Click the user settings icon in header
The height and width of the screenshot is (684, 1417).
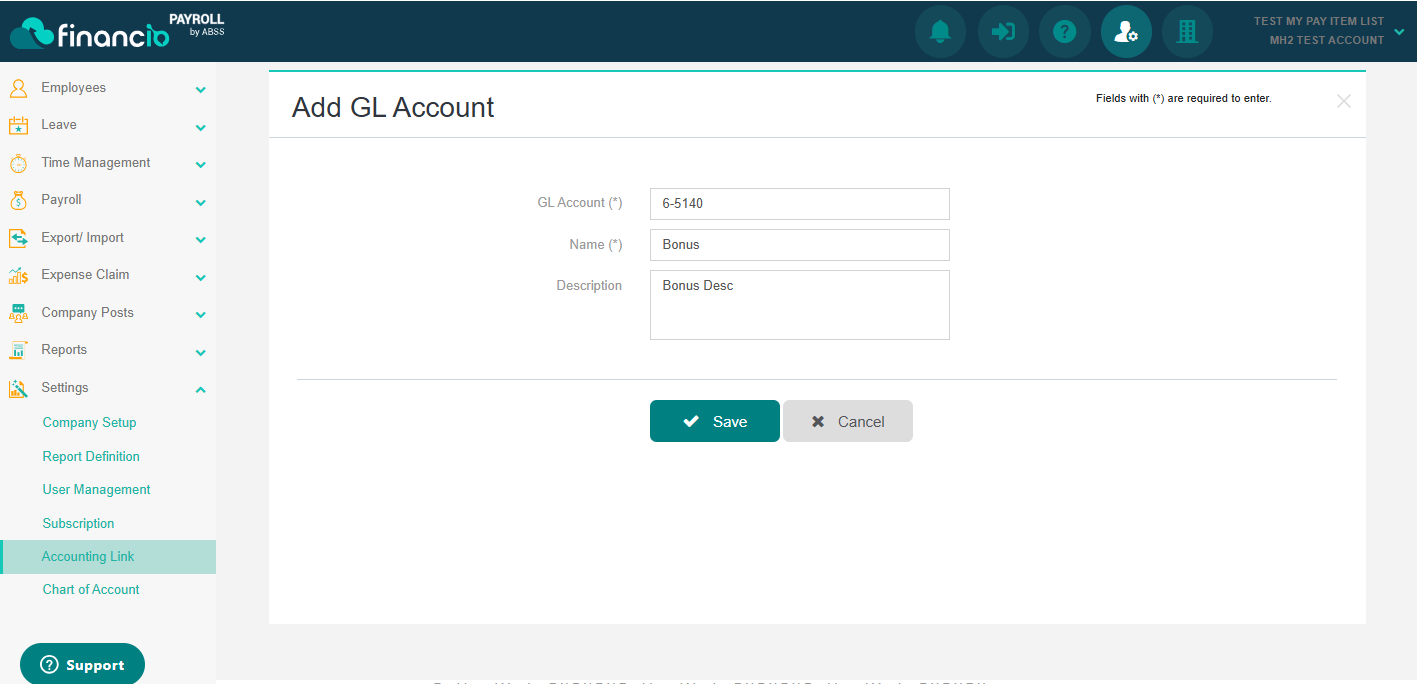point(1126,32)
